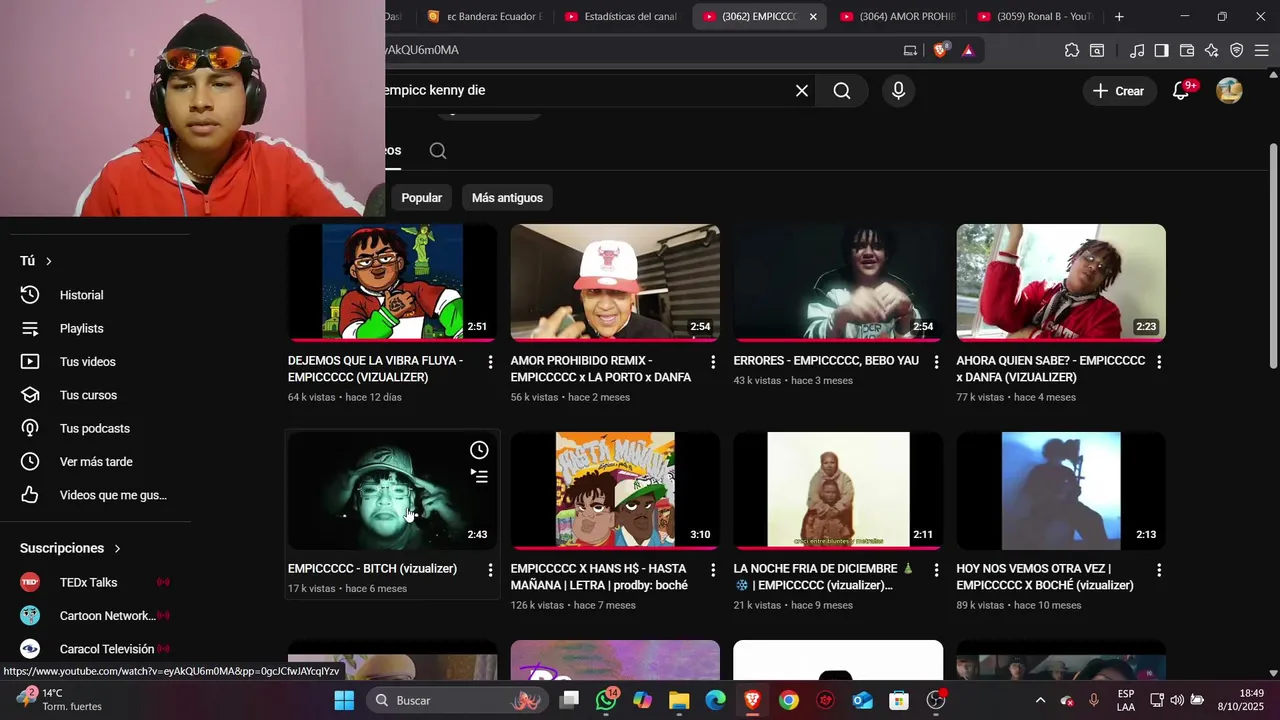Open options for EMPICCCCC - BITCH video
The width and height of the screenshot is (1280, 720).
tap(490, 570)
